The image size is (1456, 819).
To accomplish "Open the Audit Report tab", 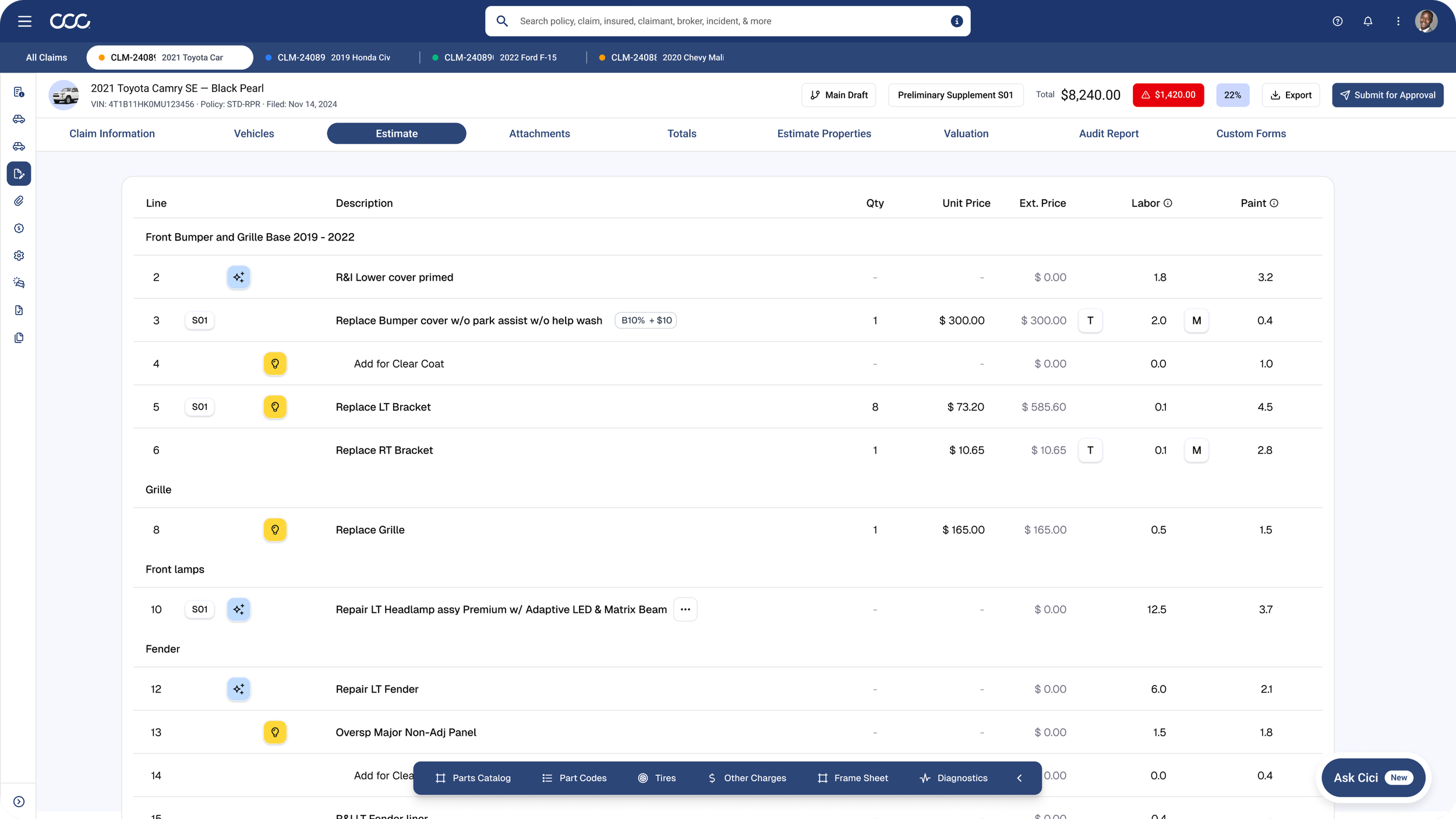I will pos(1108,133).
